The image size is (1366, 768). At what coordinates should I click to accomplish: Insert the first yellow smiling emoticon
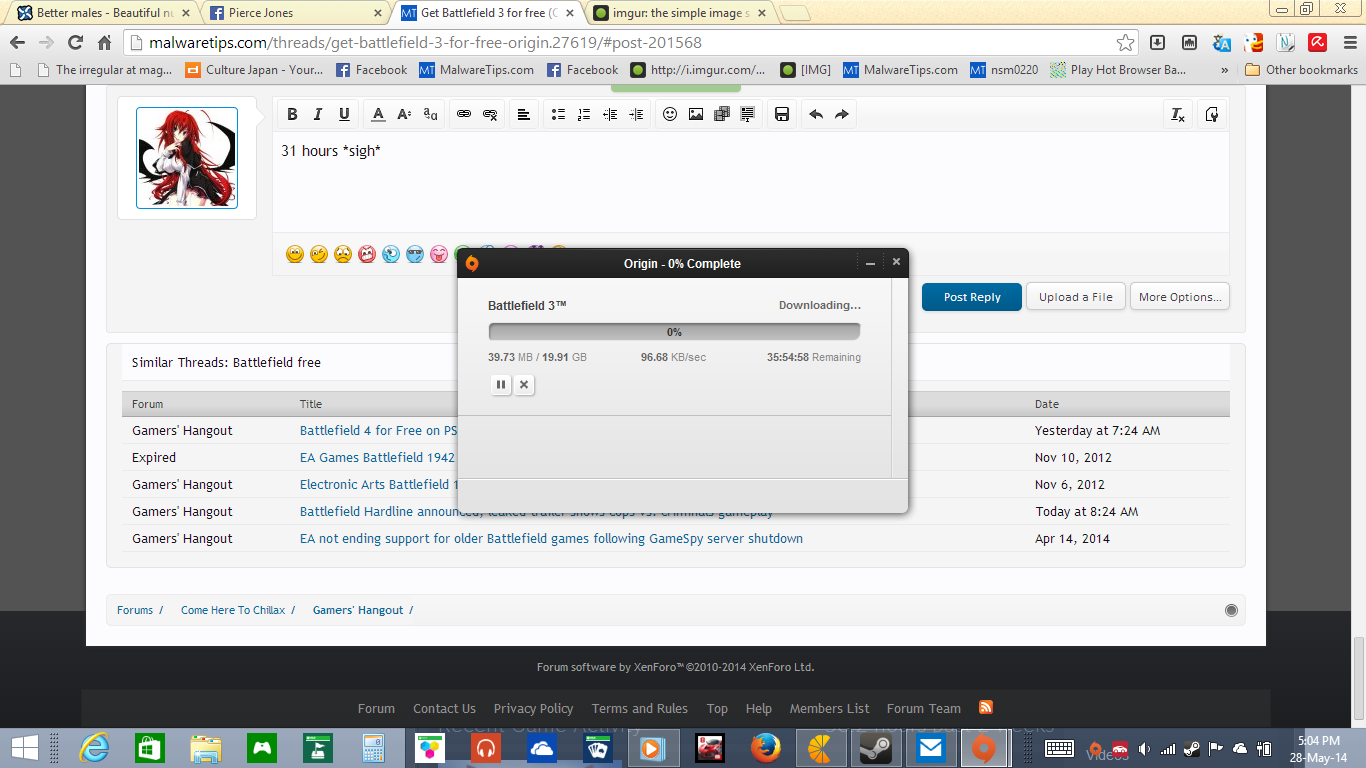[x=294, y=254]
